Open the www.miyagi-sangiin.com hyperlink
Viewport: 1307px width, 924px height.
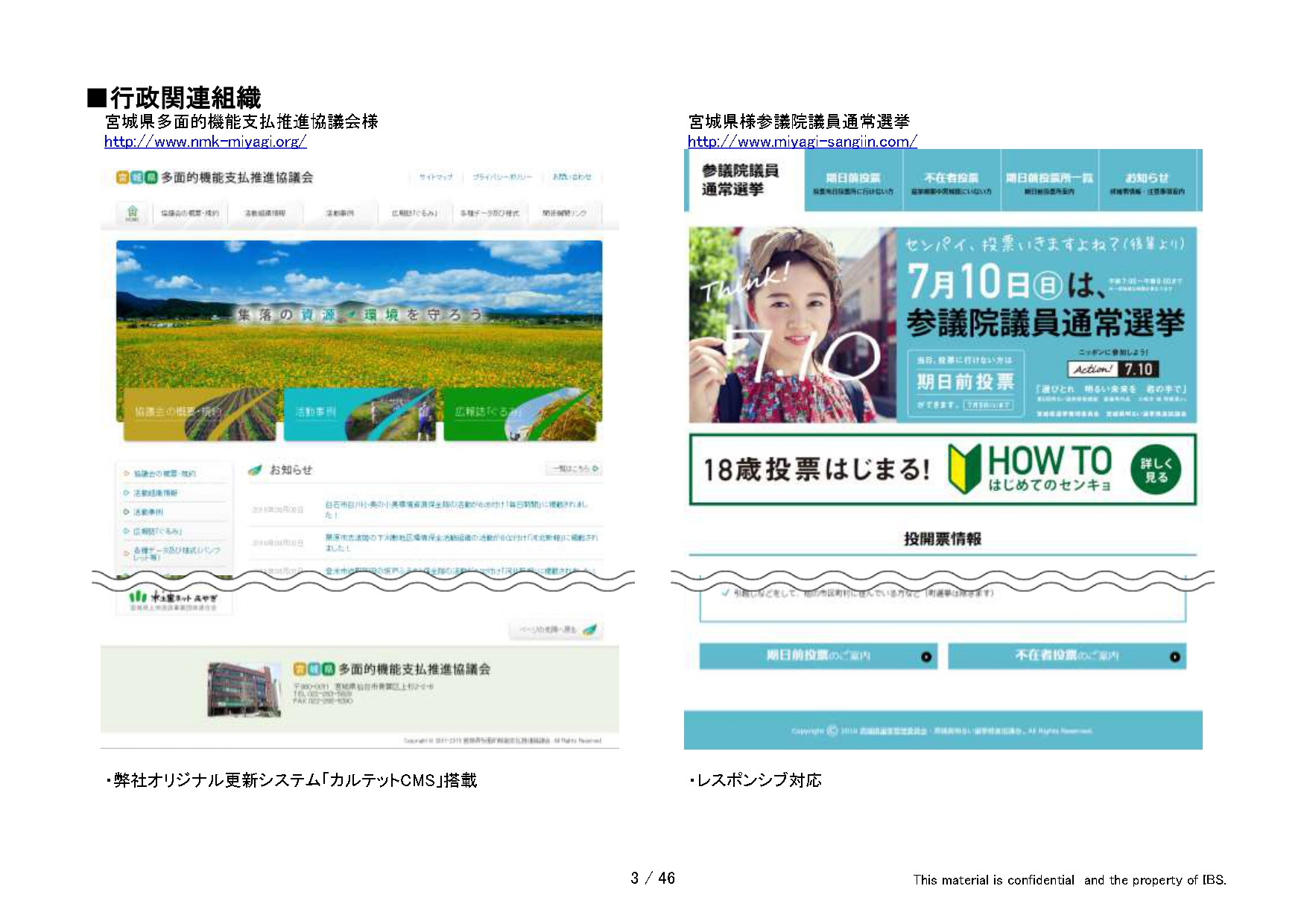point(802,142)
